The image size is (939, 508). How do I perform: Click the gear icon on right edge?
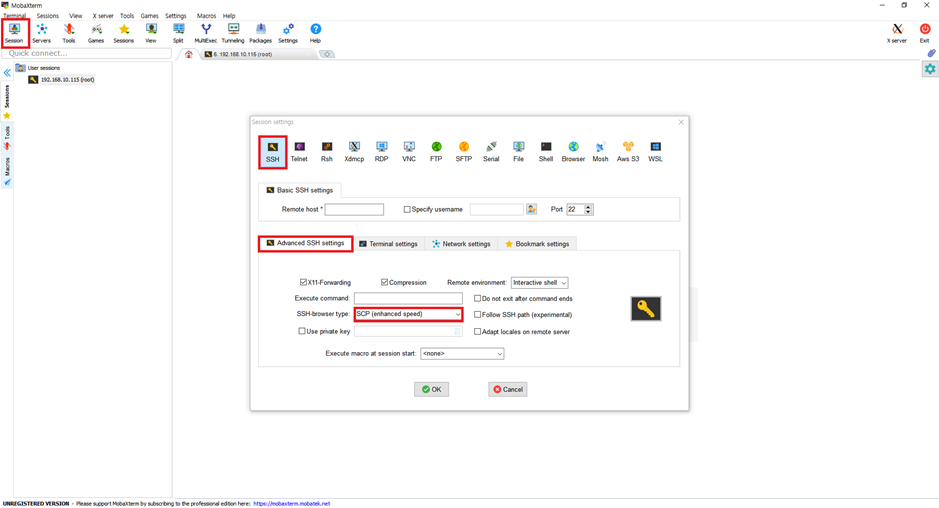point(930,69)
